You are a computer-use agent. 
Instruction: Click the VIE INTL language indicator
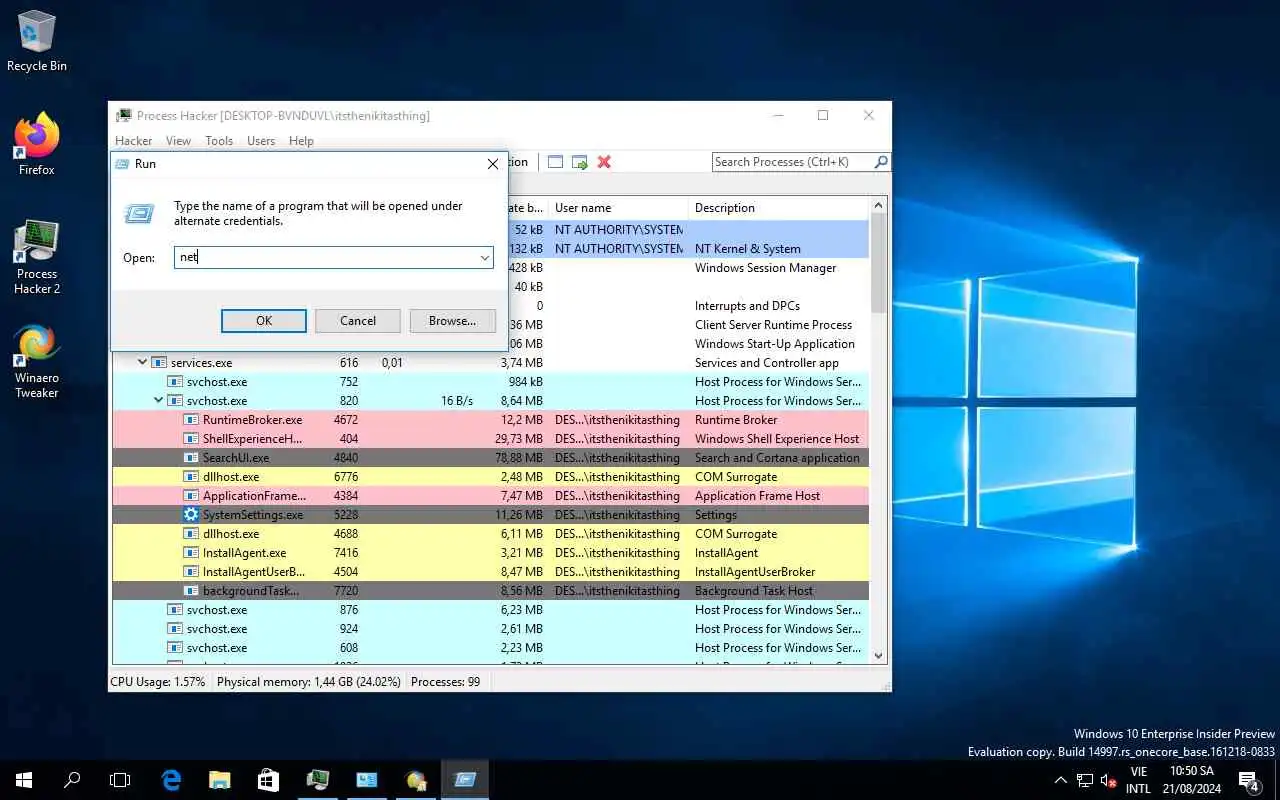(1138, 780)
